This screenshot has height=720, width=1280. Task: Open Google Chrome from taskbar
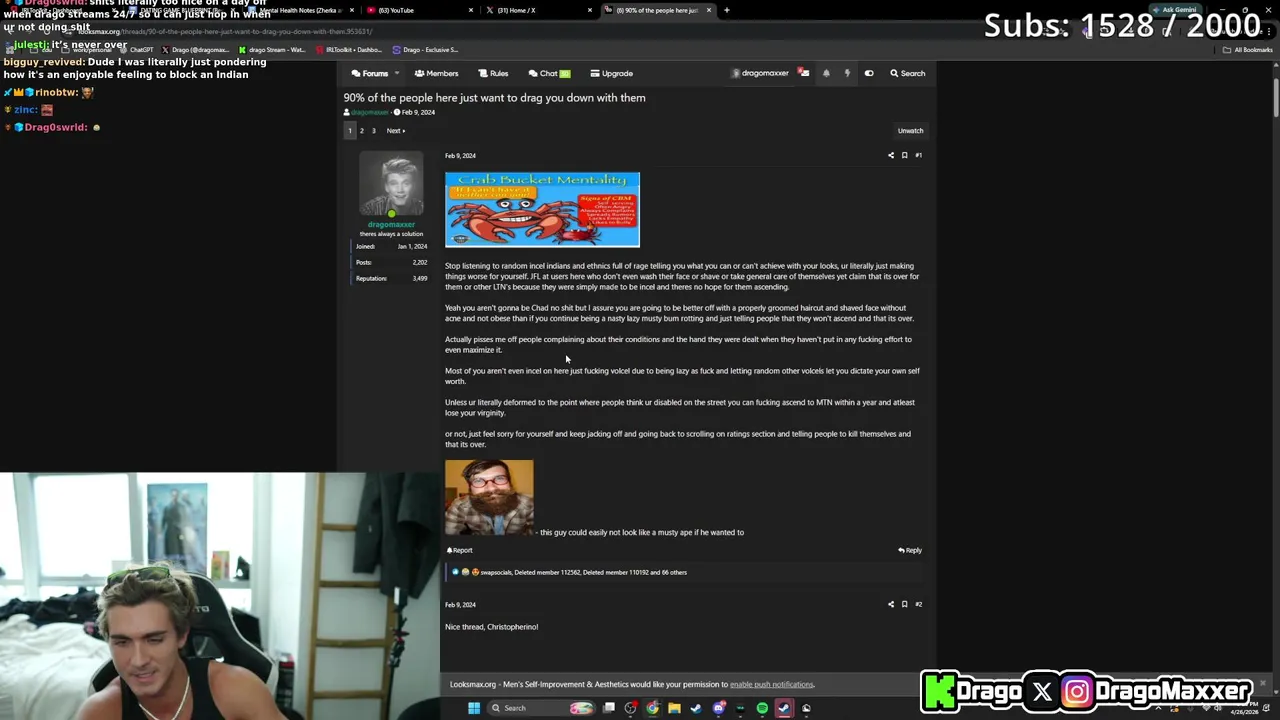point(652,708)
